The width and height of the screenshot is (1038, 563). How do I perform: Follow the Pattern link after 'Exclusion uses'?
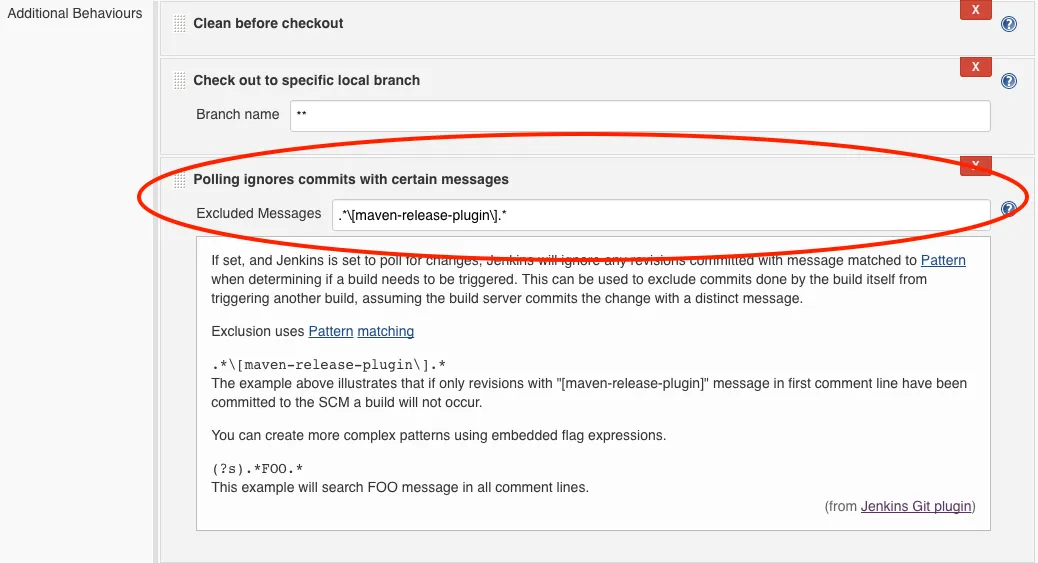(x=331, y=331)
